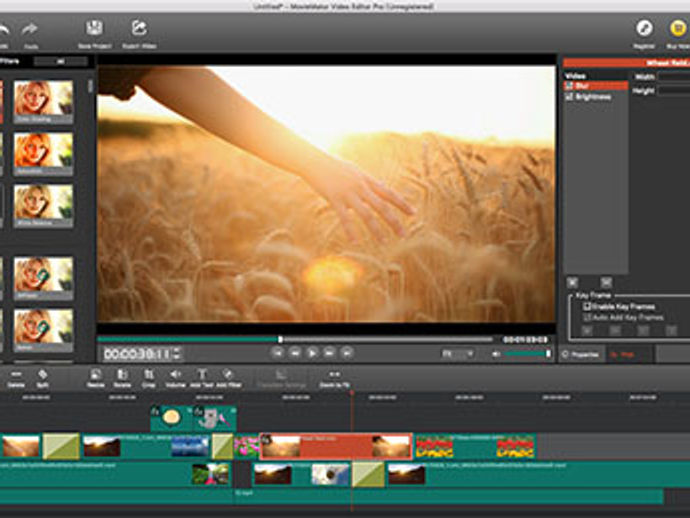Step forward one frame in preview
This screenshot has width=690, height=518.
[329, 353]
